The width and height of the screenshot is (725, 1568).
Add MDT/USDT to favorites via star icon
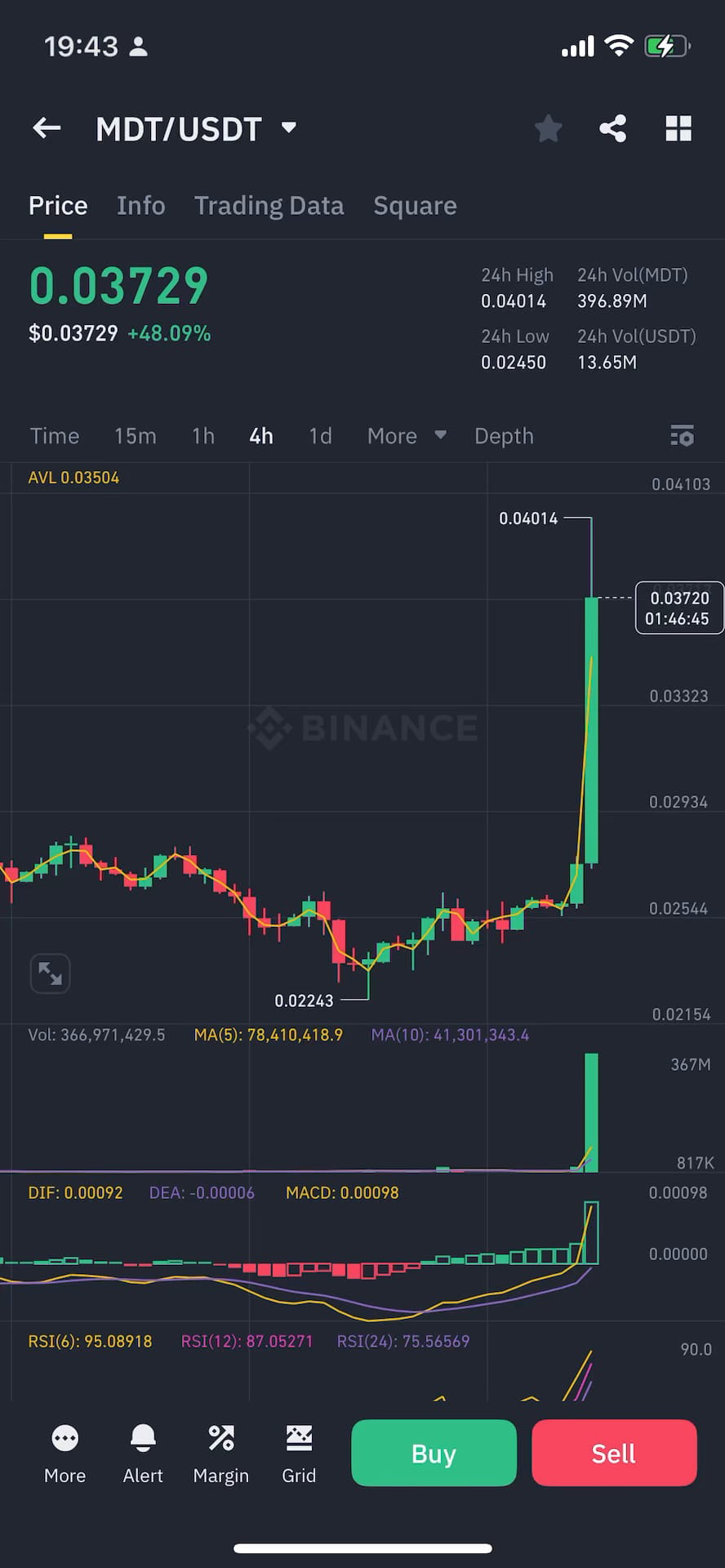coord(548,128)
